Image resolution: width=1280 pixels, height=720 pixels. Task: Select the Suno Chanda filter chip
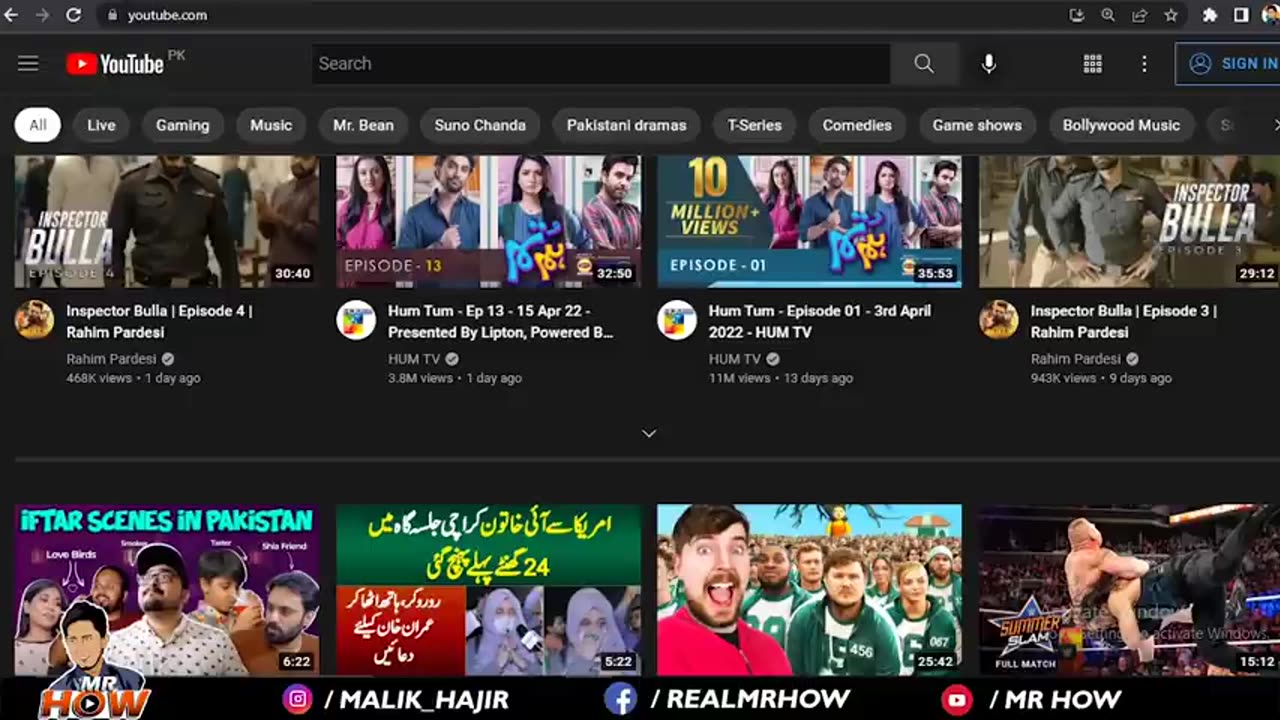480,125
